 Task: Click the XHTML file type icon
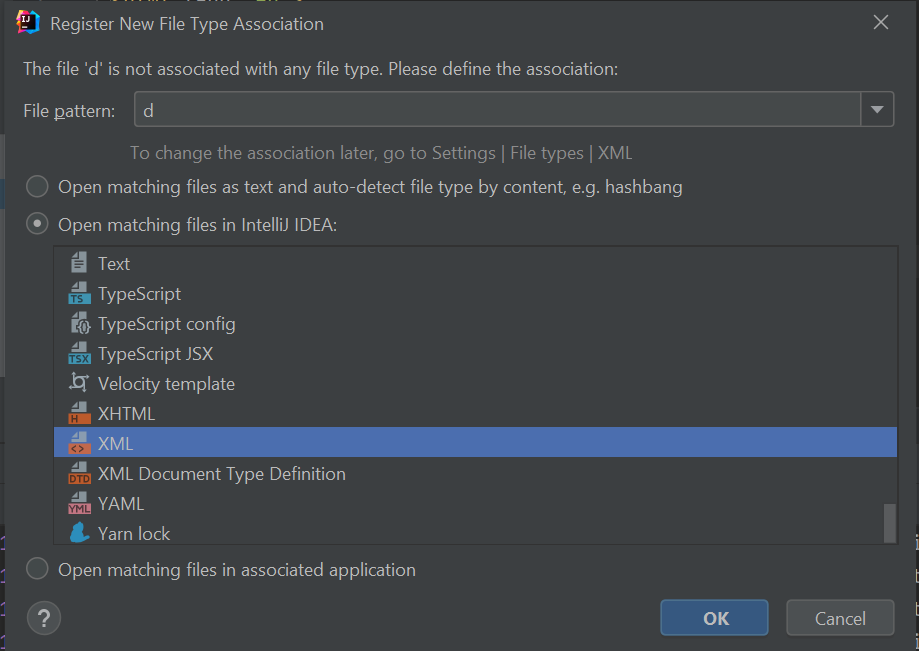(79, 413)
